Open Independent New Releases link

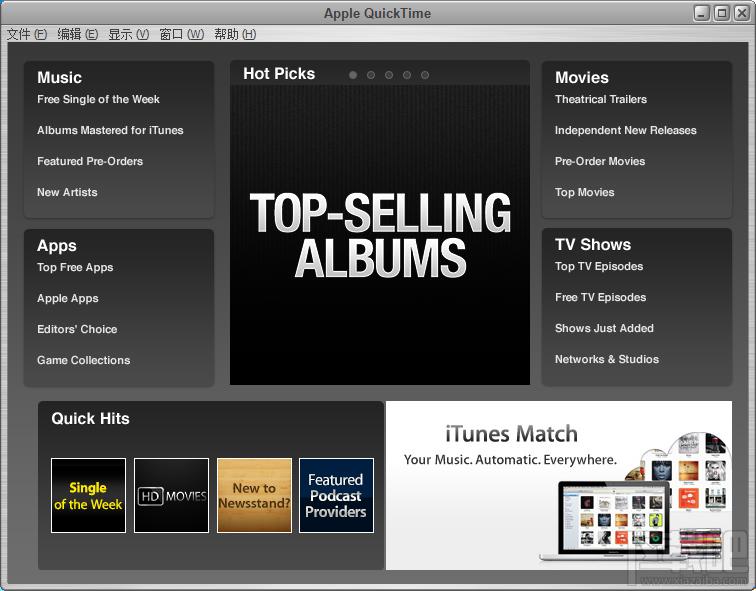[x=625, y=130]
